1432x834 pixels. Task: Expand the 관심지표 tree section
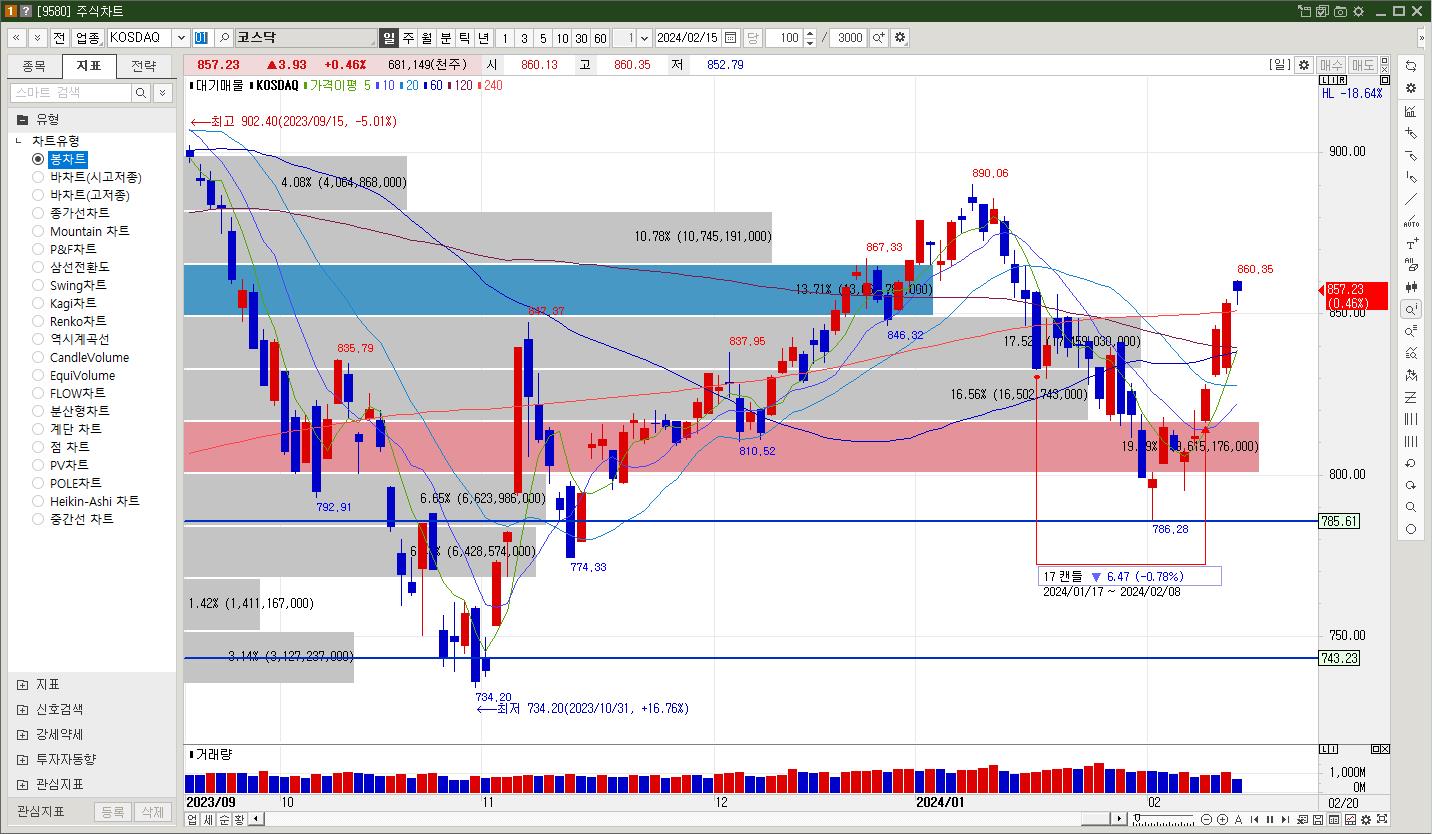[22, 785]
